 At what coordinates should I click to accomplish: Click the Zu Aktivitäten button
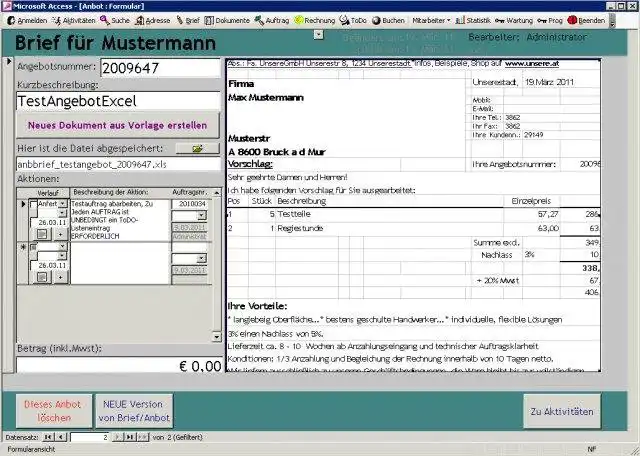pyautogui.click(x=562, y=411)
